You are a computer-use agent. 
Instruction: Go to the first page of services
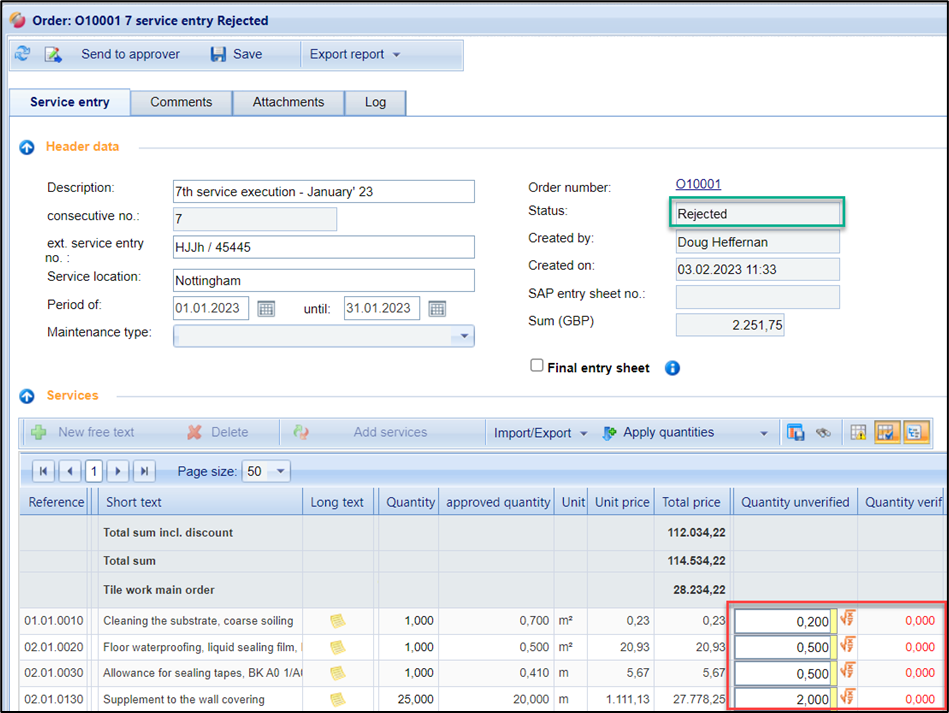click(44, 471)
